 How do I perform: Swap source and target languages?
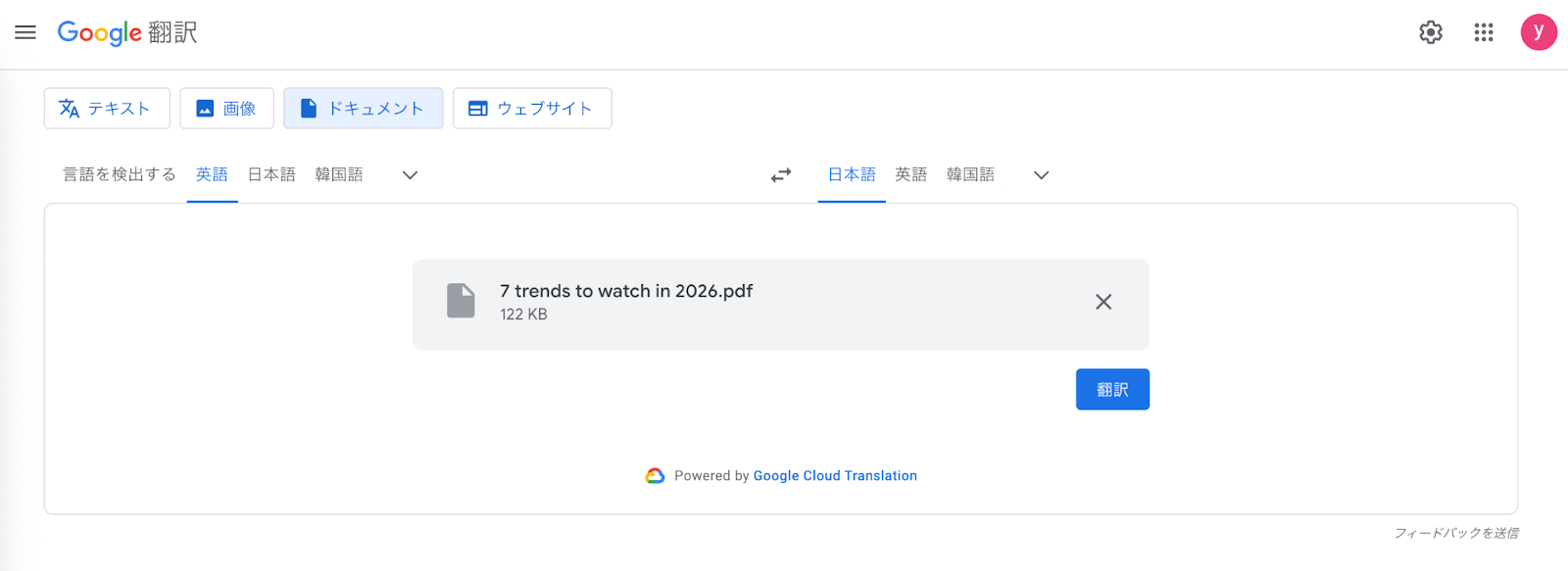point(781,175)
